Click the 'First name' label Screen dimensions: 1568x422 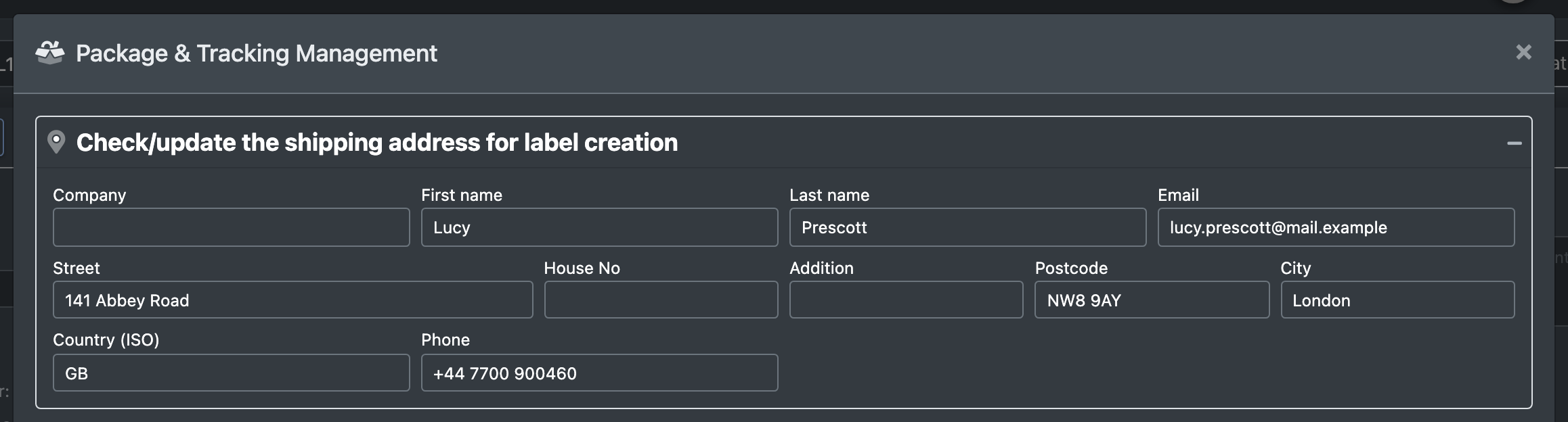pos(462,195)
